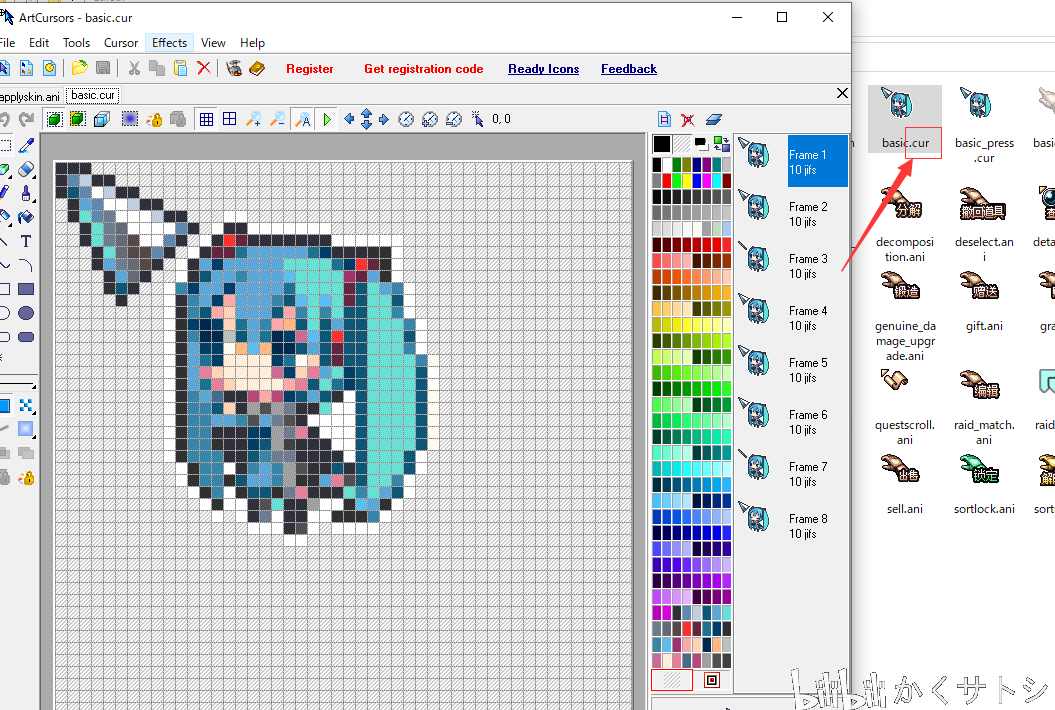
Task: Select the filled ellipse shape tool
Action: 26,313
